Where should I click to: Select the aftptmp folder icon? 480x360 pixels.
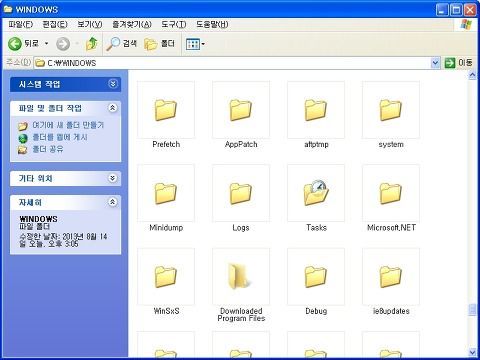315,110
